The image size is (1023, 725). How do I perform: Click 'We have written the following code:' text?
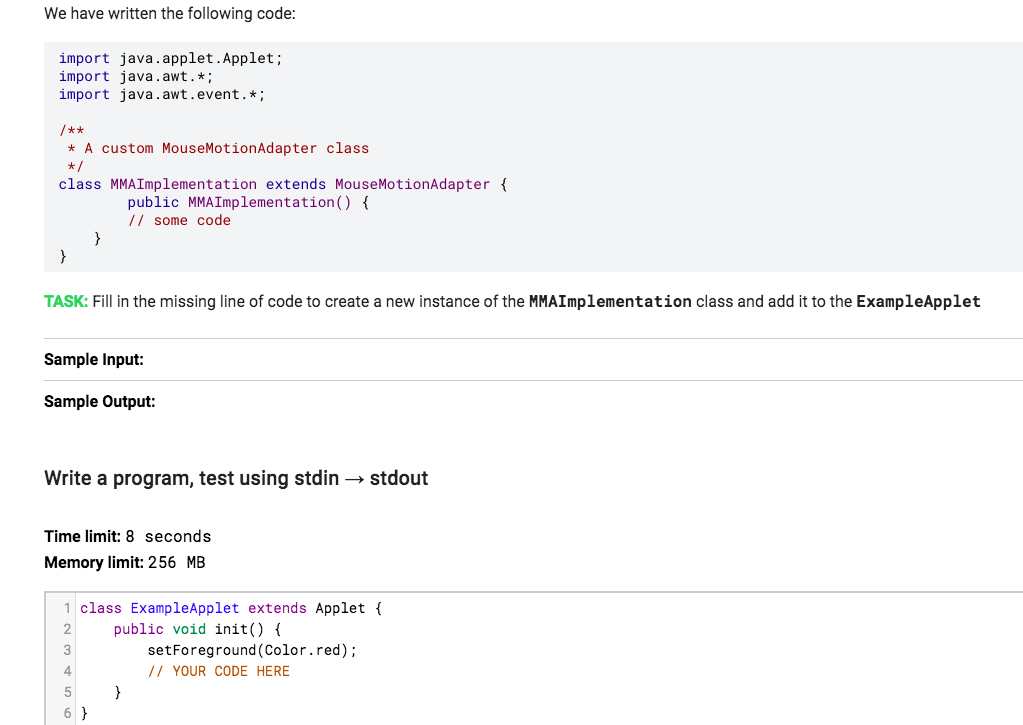170,14
